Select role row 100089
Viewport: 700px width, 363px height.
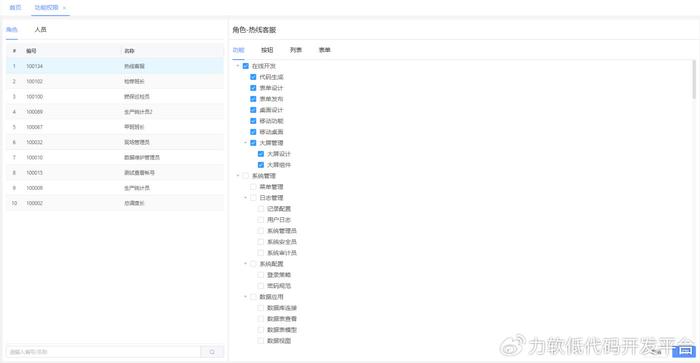[x=115, y=112]
